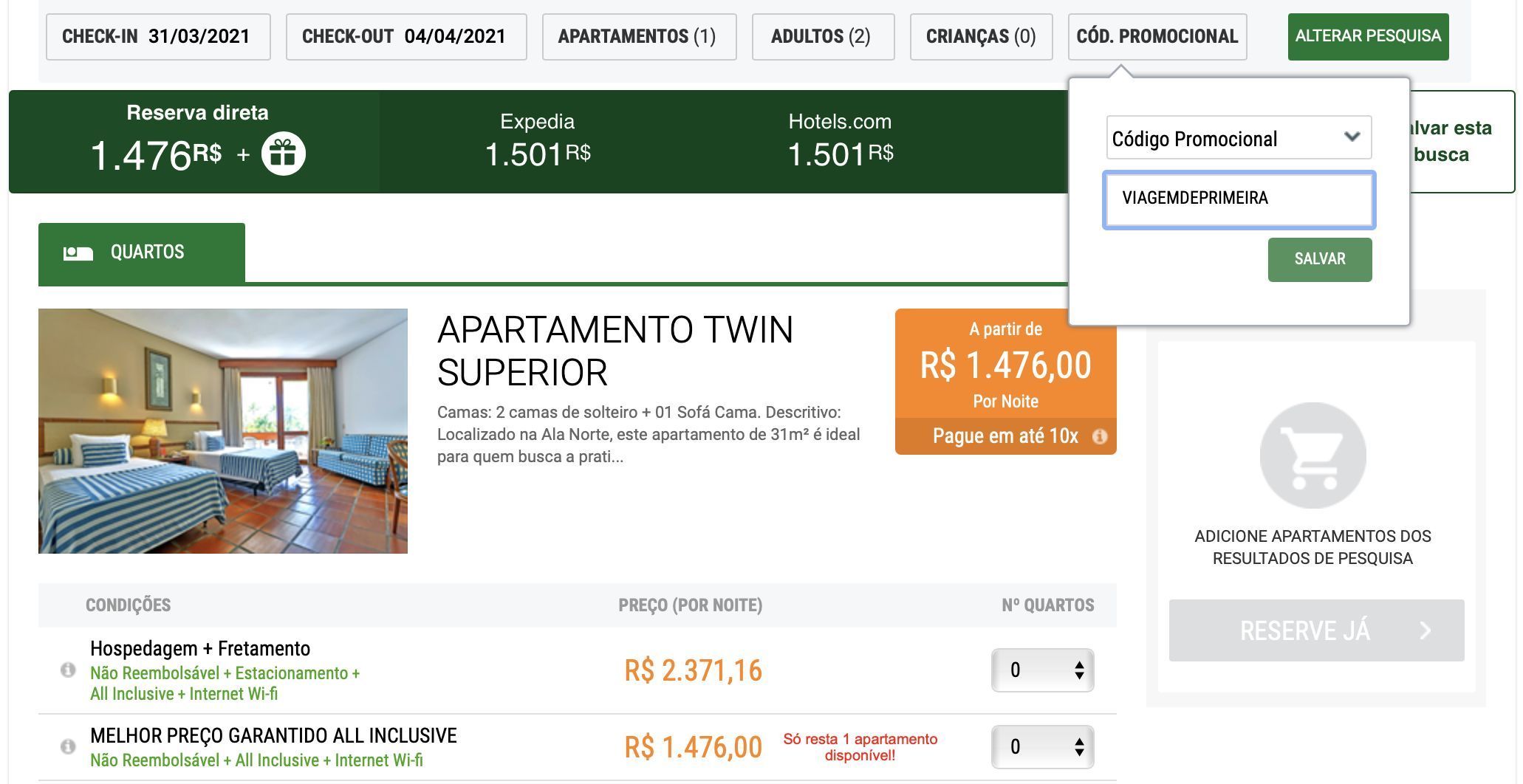Open the Código Promocional dropdown

coord(1239,138)
